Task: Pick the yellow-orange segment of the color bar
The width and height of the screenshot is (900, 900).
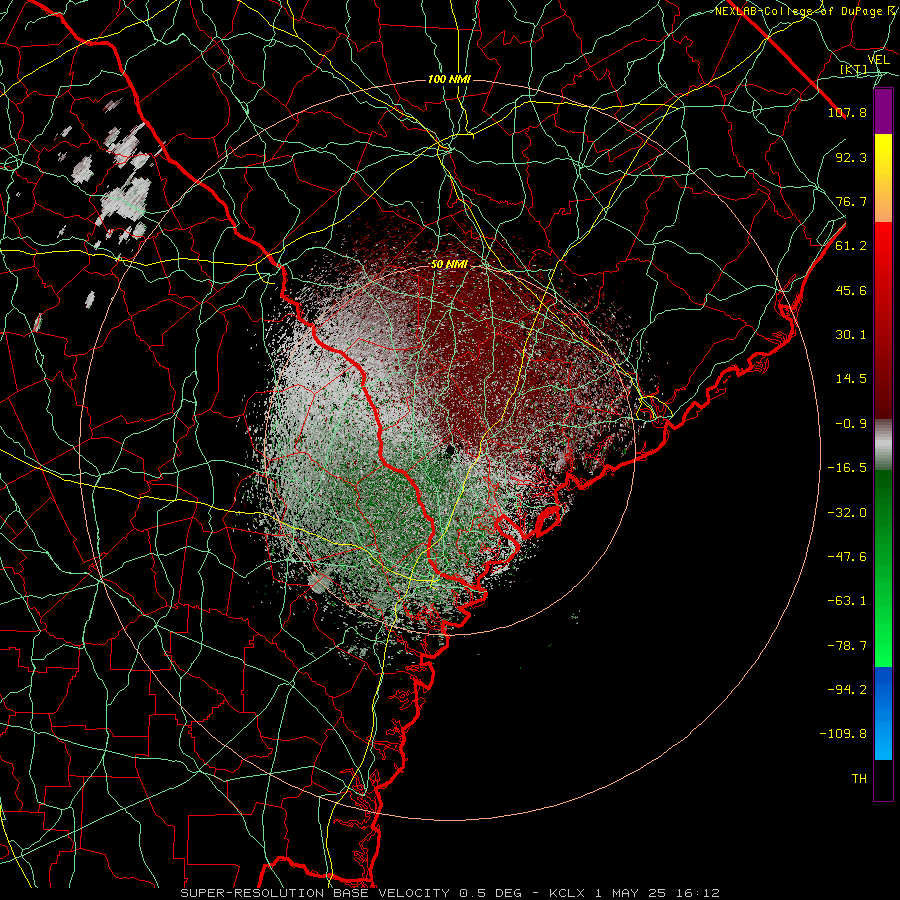Action: (x=883, y=178)
